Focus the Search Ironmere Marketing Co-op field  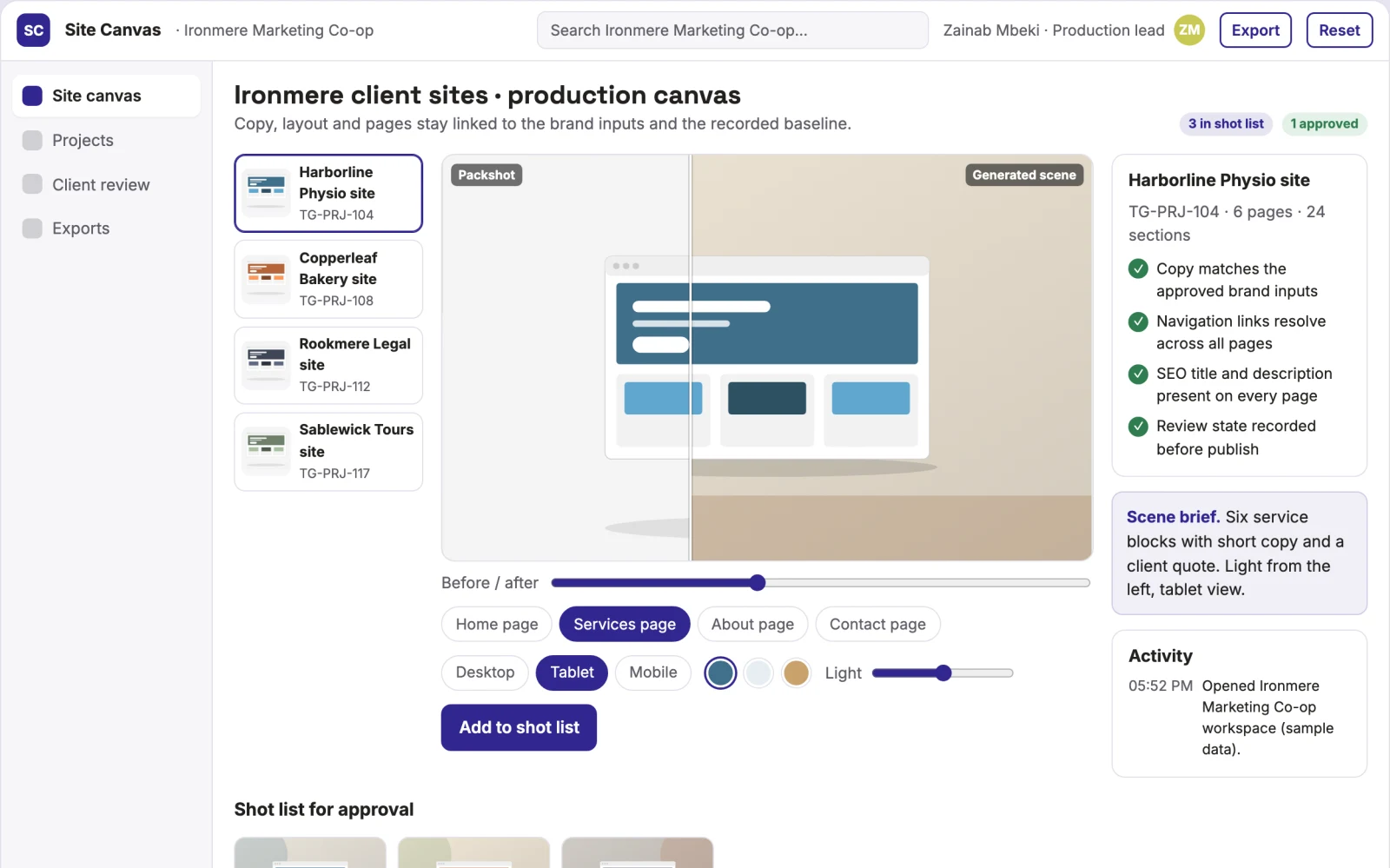(x=732, y=30)
